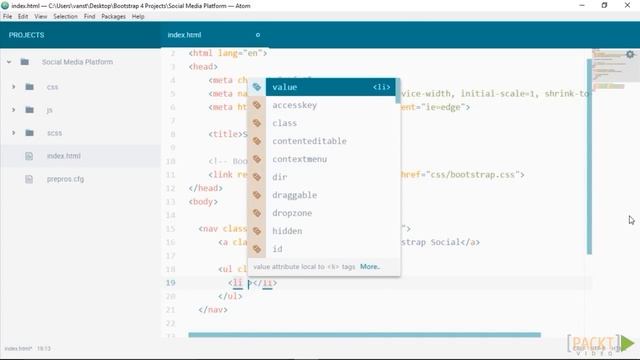Image resolution: width=640 pixels, height=360 pixels.
Task: Click the Atom app icon in title bar
Action: (x=5, y=6)
